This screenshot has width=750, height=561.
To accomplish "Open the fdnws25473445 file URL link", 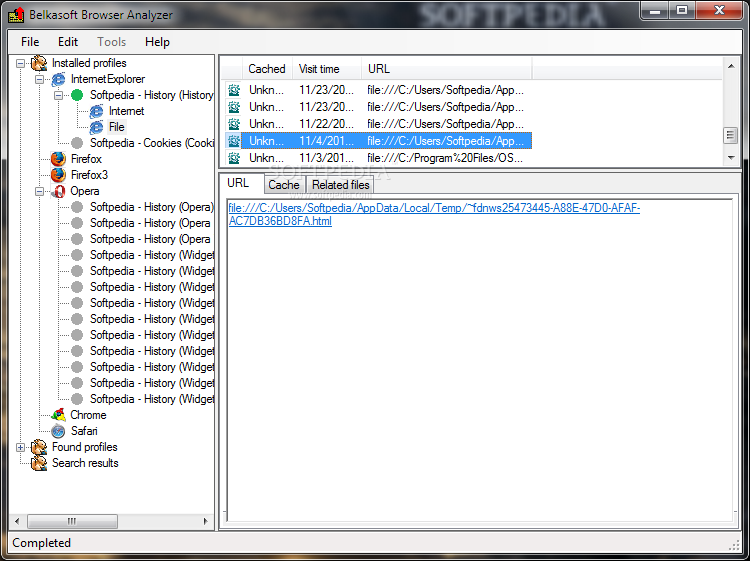I will point(434,214).
